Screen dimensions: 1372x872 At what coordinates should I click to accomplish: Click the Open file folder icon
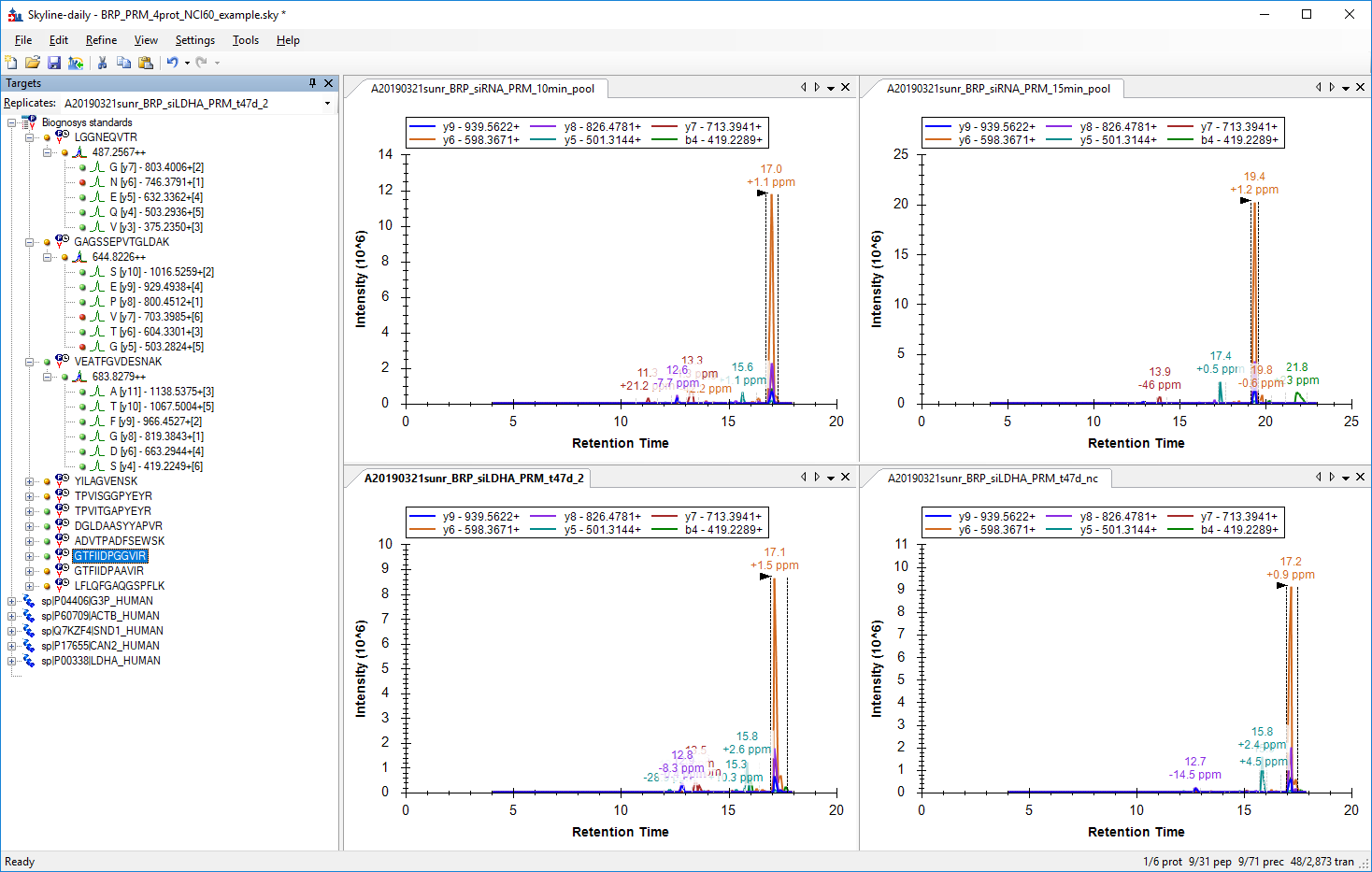(x=33, y=63)
